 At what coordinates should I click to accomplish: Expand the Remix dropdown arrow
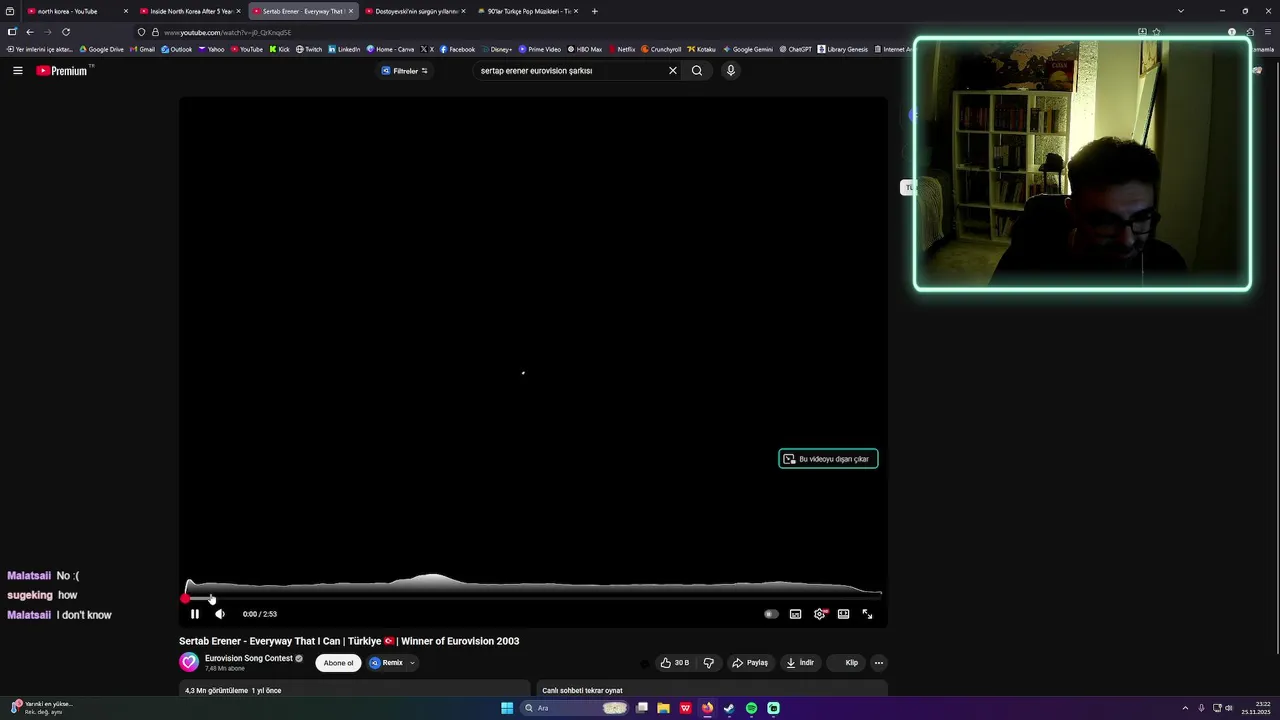(x=412, y=662)
